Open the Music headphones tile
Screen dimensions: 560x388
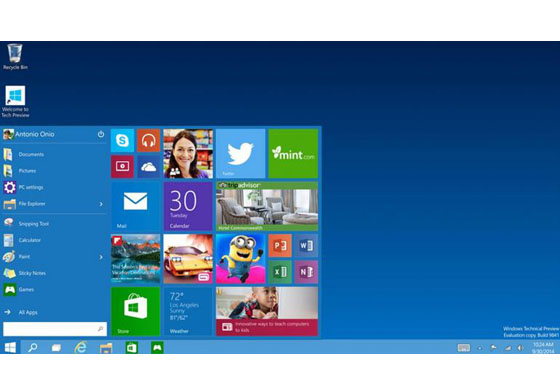point(149,140)
